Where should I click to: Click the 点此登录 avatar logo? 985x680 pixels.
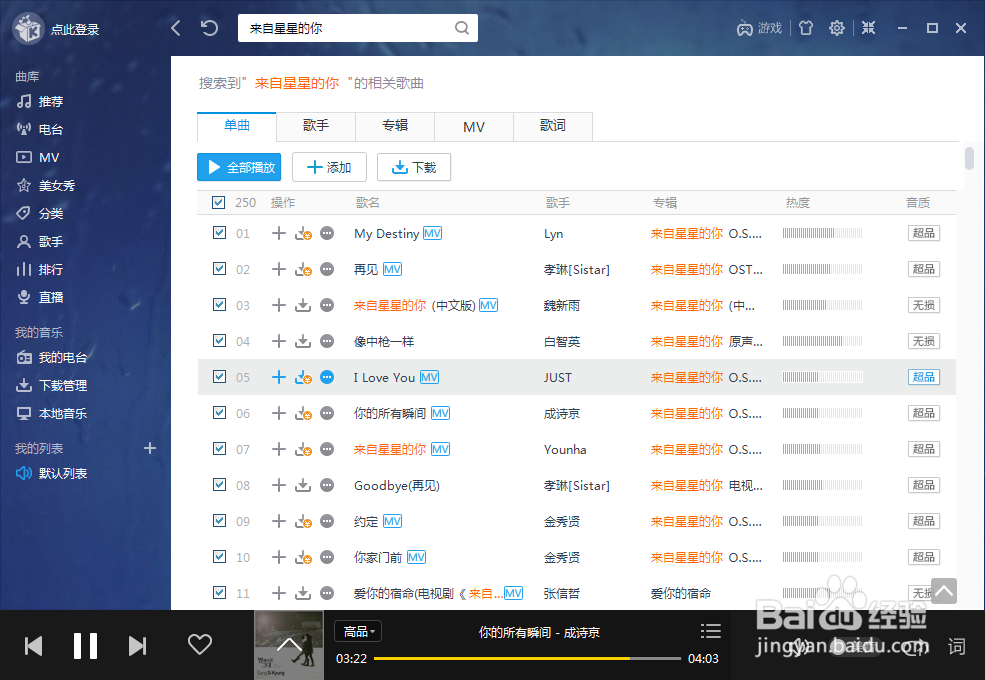pos(28,28)
